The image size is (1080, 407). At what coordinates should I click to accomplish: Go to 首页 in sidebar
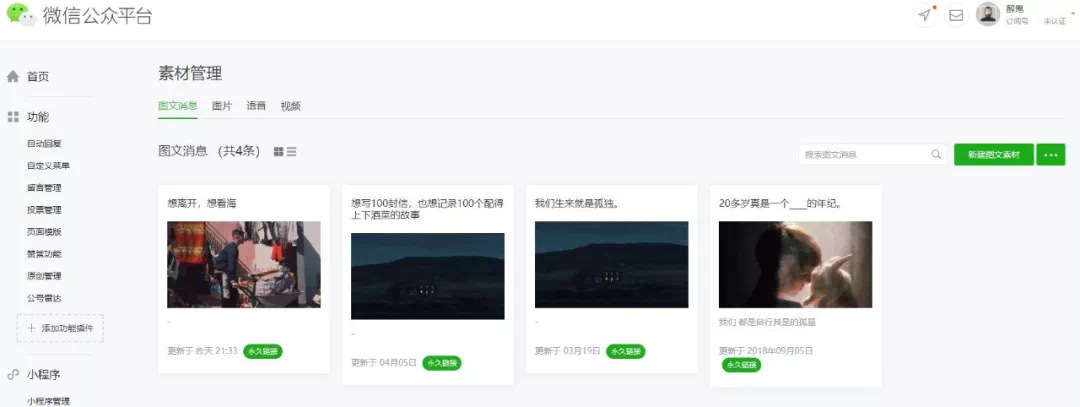(38, 76)
